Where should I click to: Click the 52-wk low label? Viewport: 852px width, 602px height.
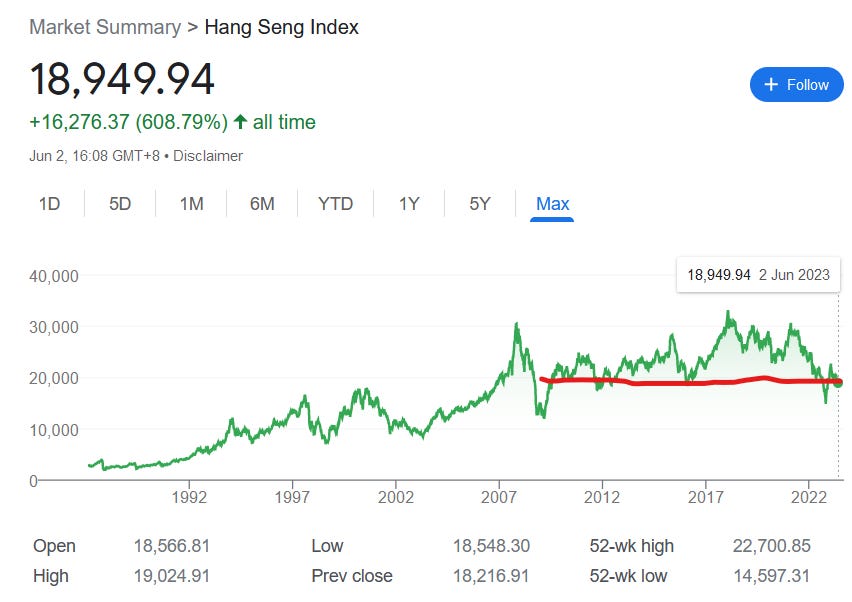click(629, 575)
